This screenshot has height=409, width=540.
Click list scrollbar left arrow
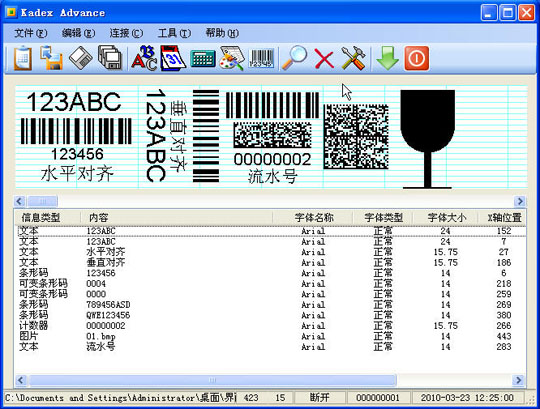click(21, 380)
